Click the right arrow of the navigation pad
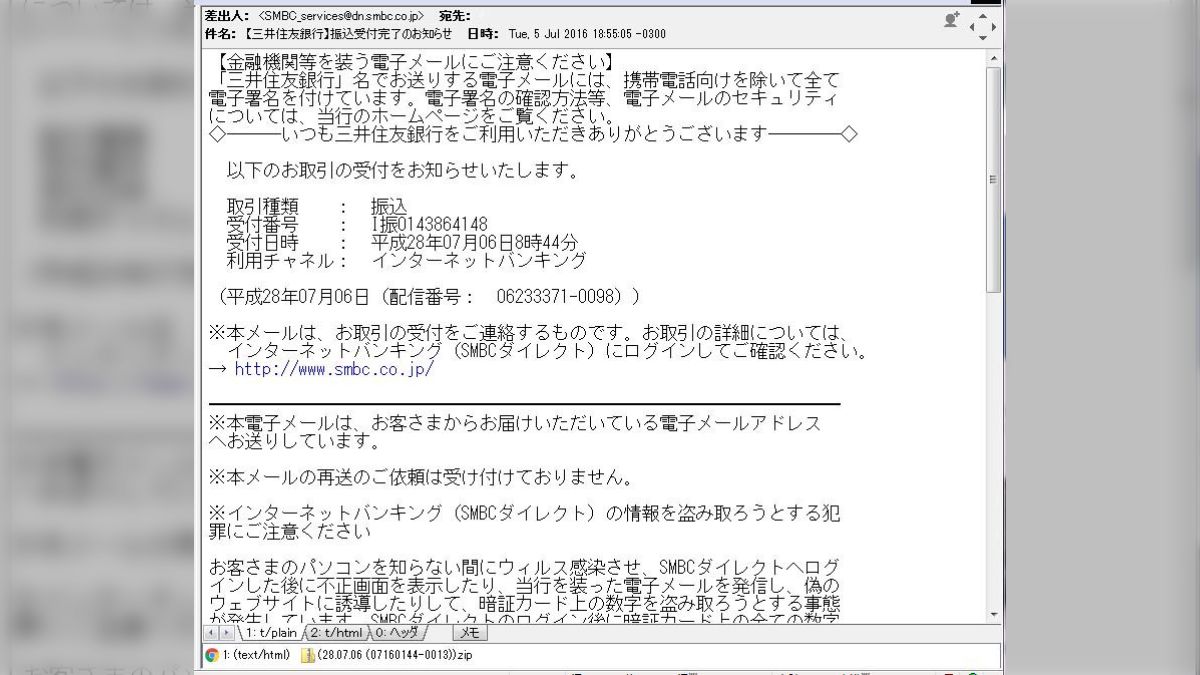Screen dimensions: 1200x675 tap(994, 26)
